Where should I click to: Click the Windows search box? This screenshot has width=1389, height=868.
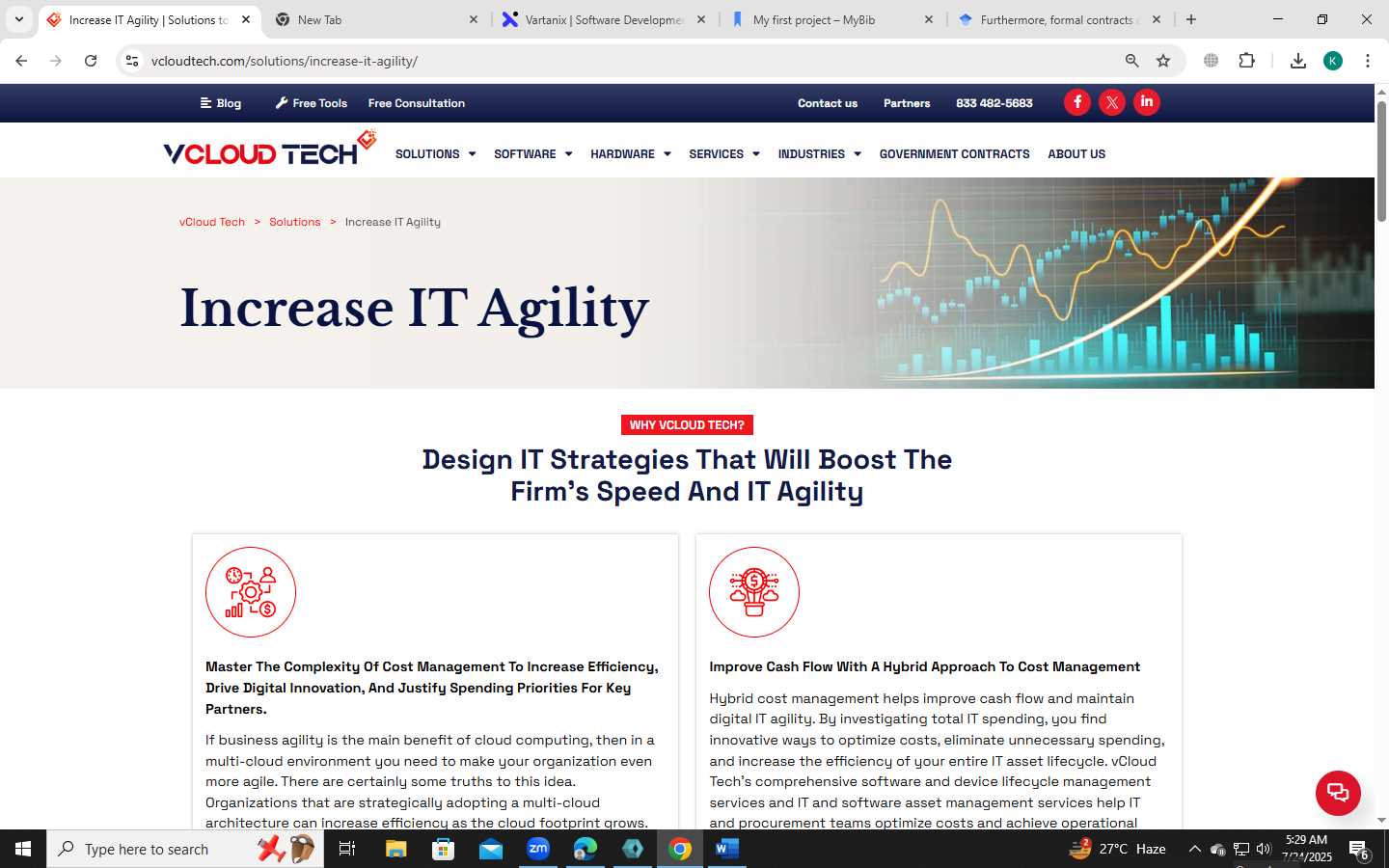tap(185, 849)
